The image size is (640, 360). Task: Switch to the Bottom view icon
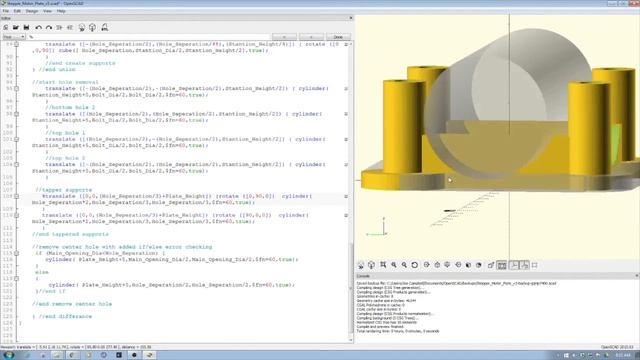447,265
